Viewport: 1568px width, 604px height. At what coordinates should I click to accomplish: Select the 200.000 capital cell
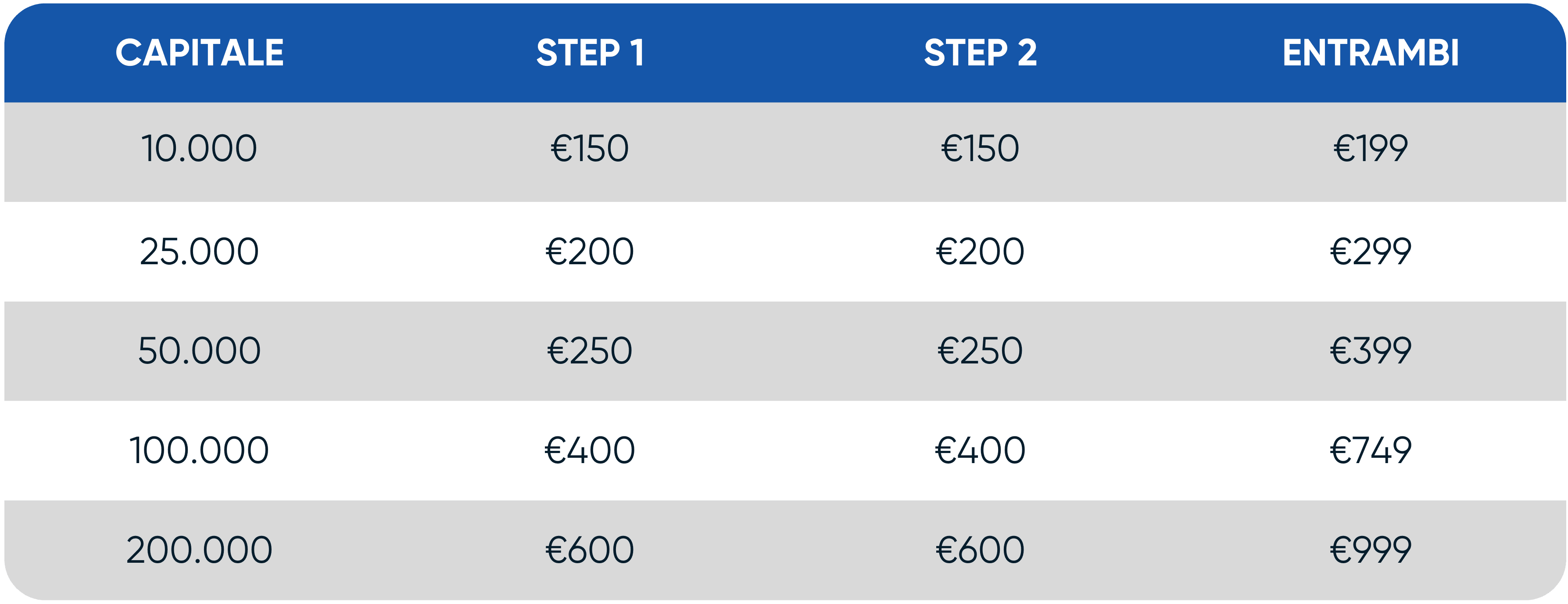click(x=199, y=550)
